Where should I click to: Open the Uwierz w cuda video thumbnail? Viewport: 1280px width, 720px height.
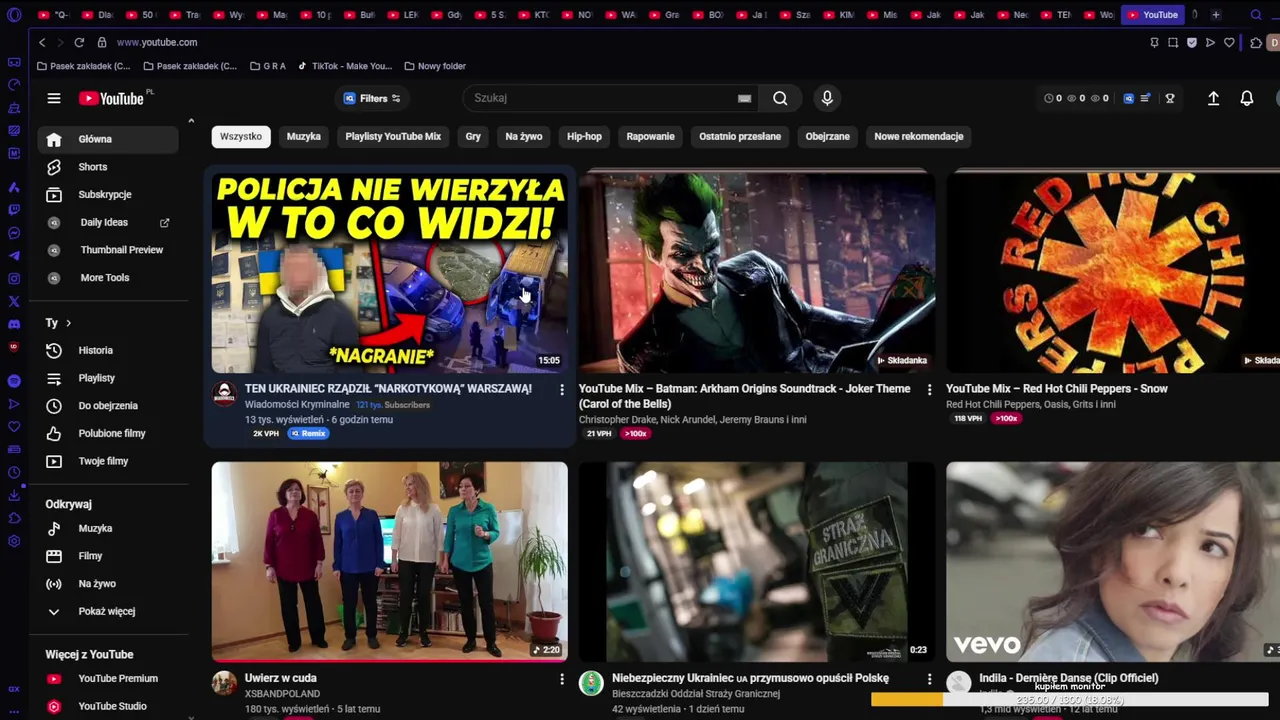(x=389, y=561)
